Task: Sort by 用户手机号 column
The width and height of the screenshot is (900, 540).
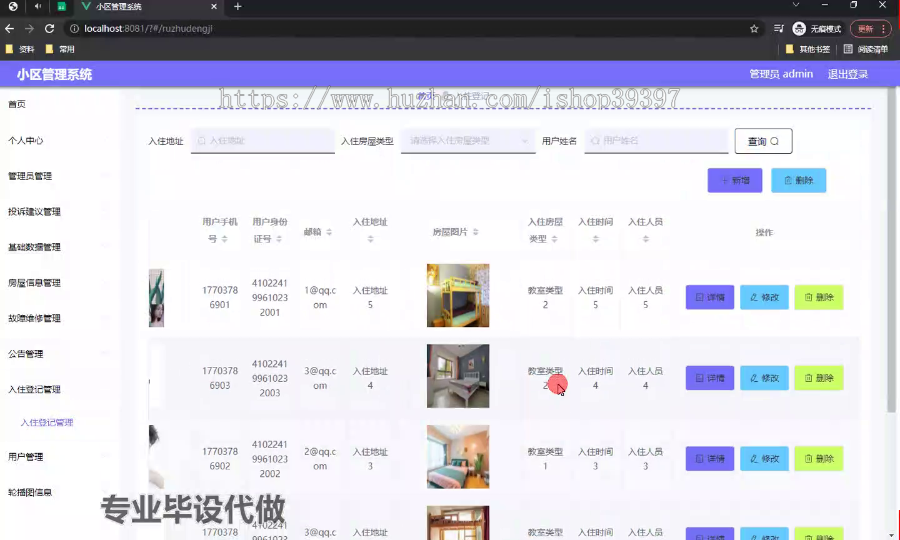Action: [224, 239]
